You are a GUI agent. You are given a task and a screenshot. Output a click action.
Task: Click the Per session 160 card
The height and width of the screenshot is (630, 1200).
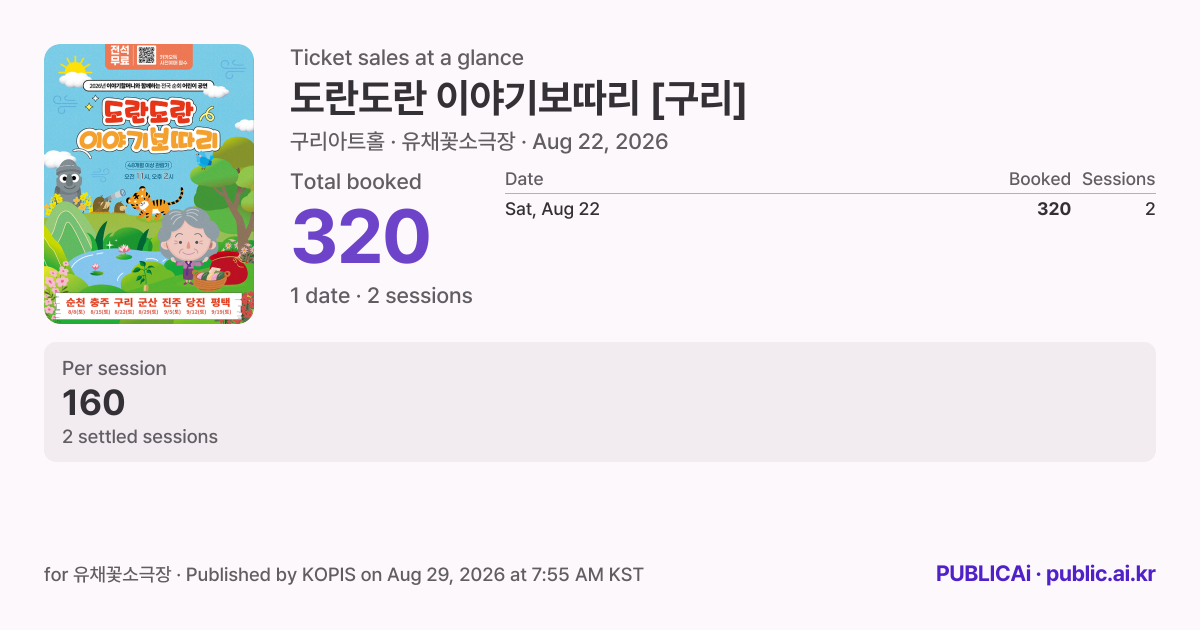click(x=600, y=402)
